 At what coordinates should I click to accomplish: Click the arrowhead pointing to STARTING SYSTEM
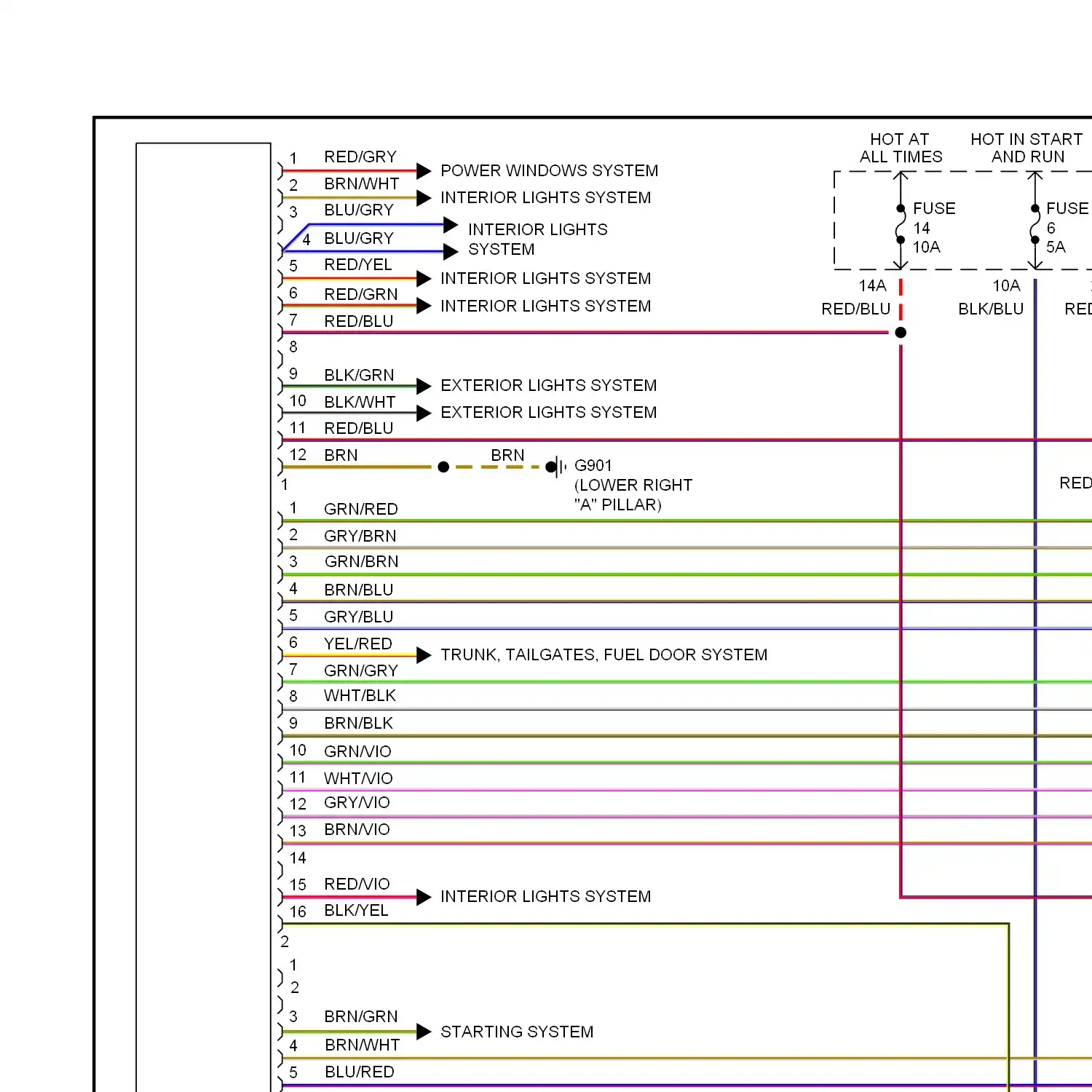424,1032
